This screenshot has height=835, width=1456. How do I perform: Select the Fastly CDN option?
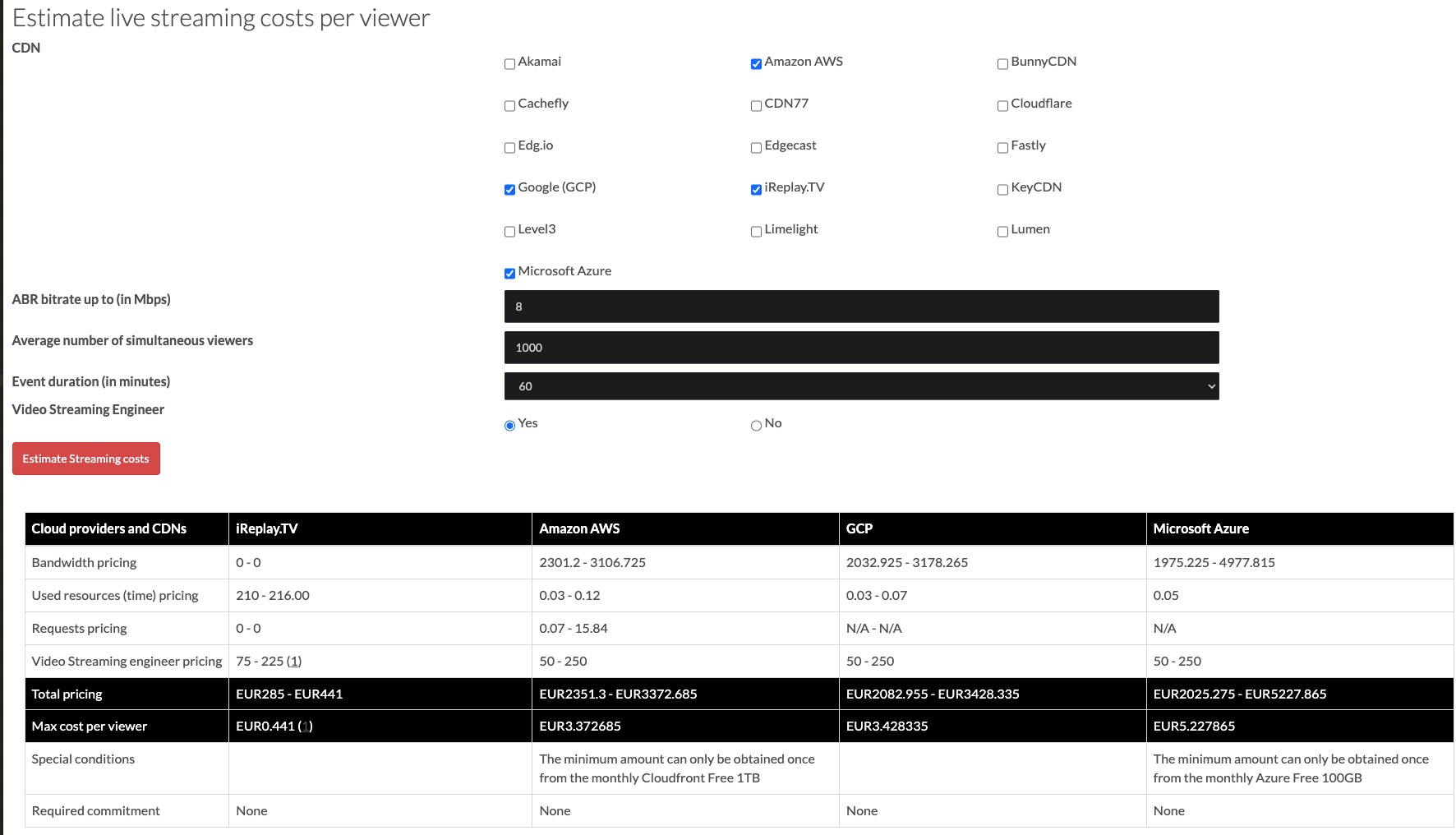(x=1002, y=147)
